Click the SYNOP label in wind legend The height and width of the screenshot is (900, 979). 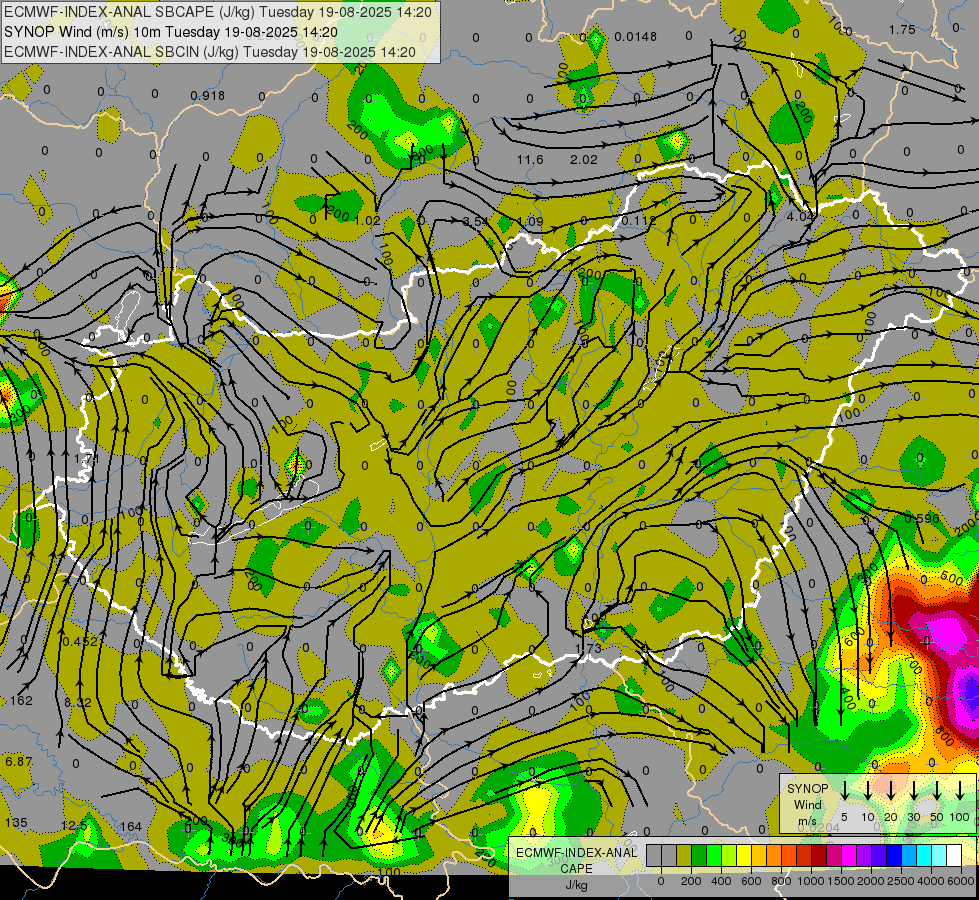[807, 789]
